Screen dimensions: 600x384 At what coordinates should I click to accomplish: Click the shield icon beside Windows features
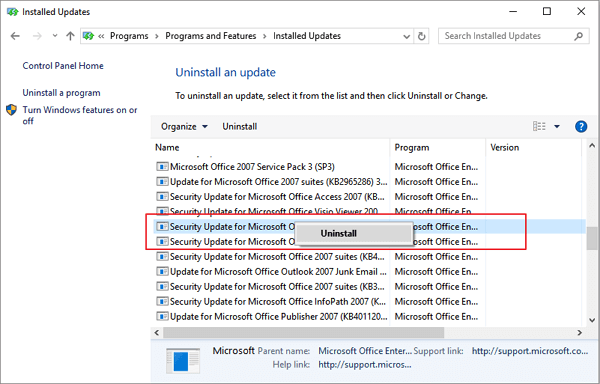(11, 110)
